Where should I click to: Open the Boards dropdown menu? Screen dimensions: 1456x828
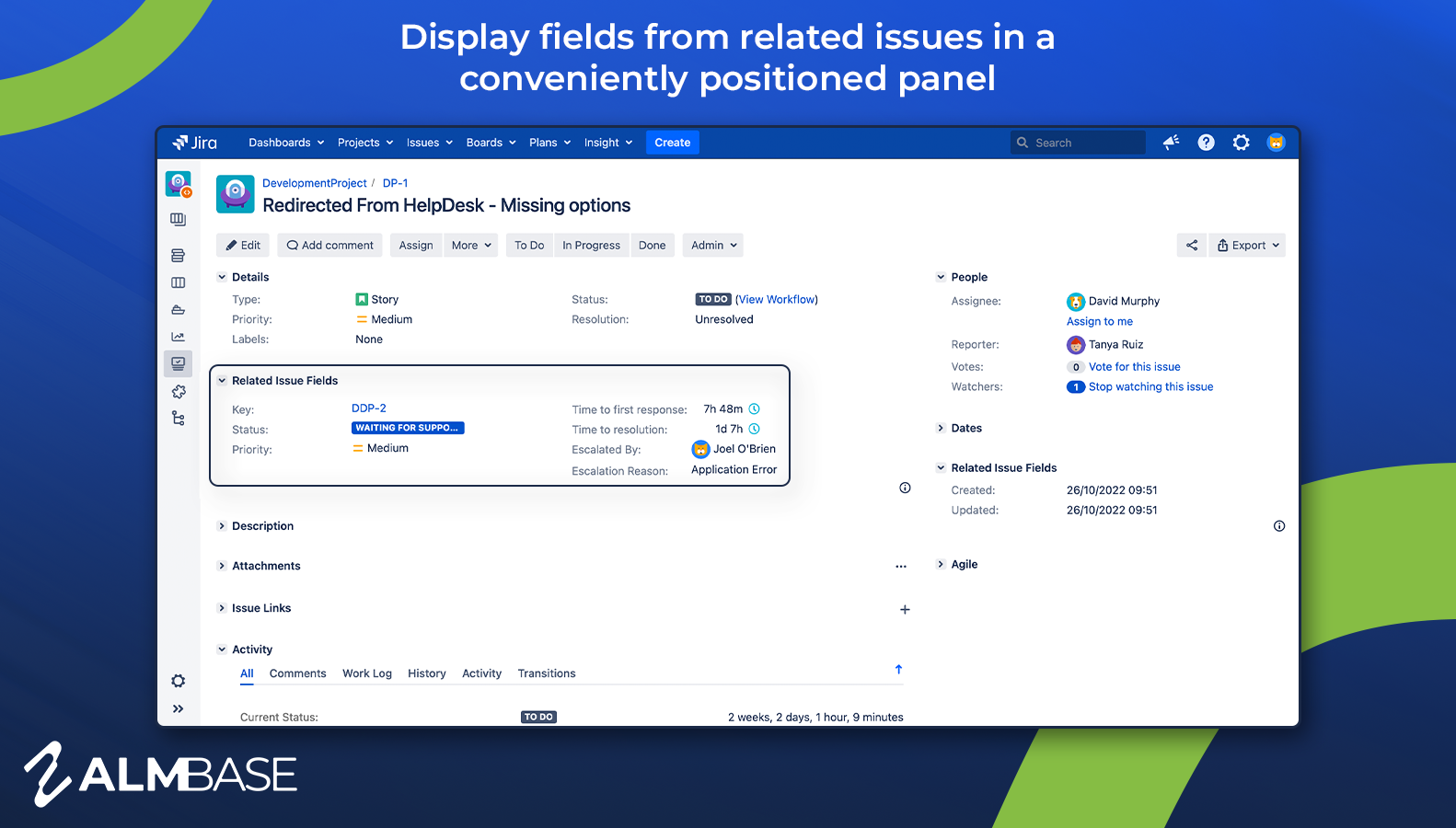[491, 143]
